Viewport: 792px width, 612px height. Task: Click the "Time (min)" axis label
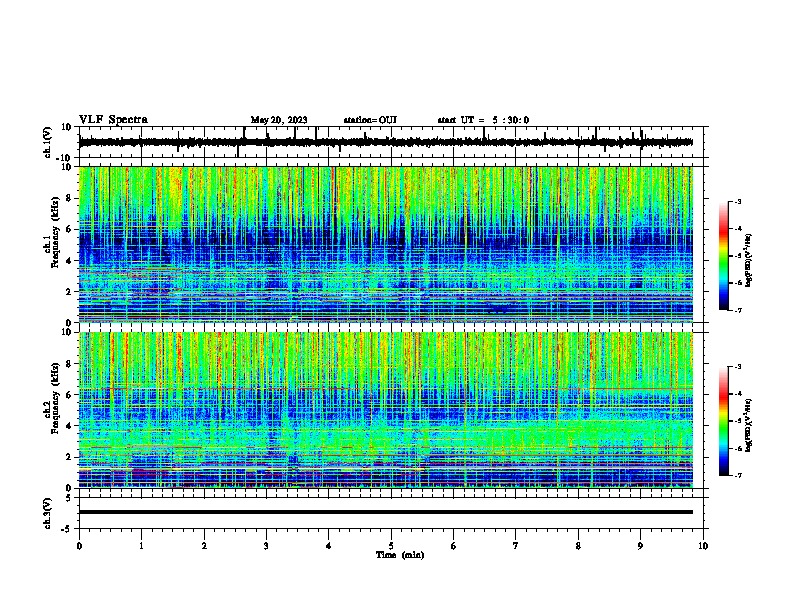coord(400,555)
